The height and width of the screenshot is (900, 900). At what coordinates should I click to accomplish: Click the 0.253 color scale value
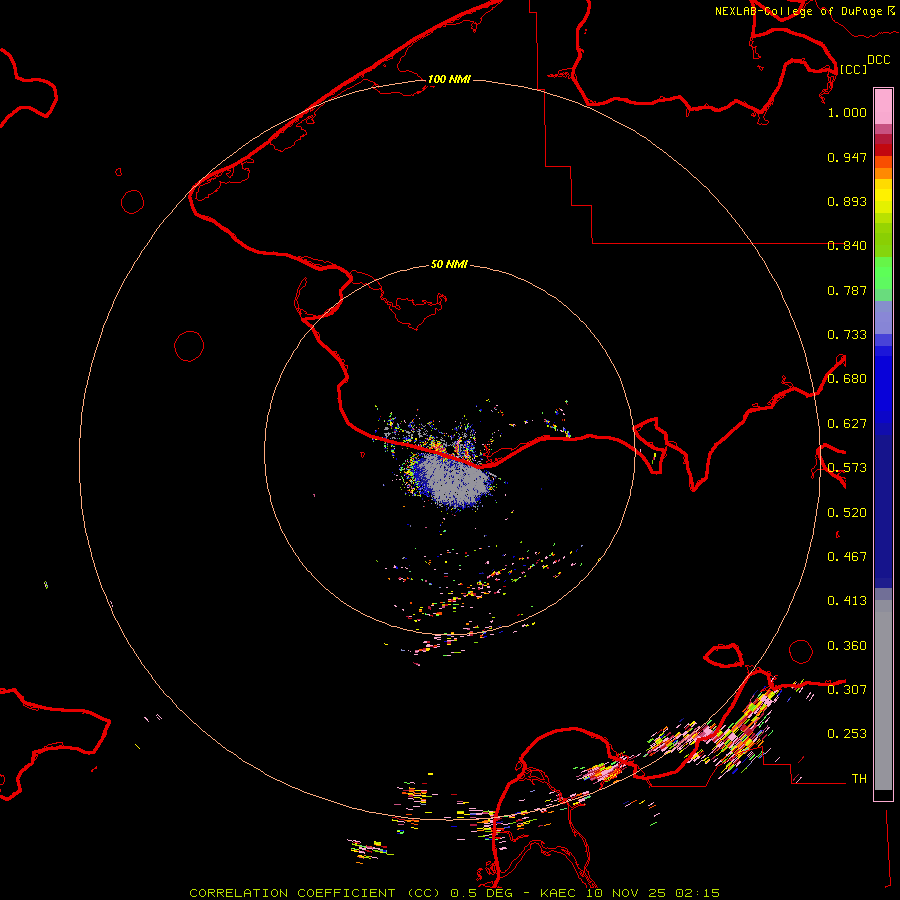tap(847, 734)
